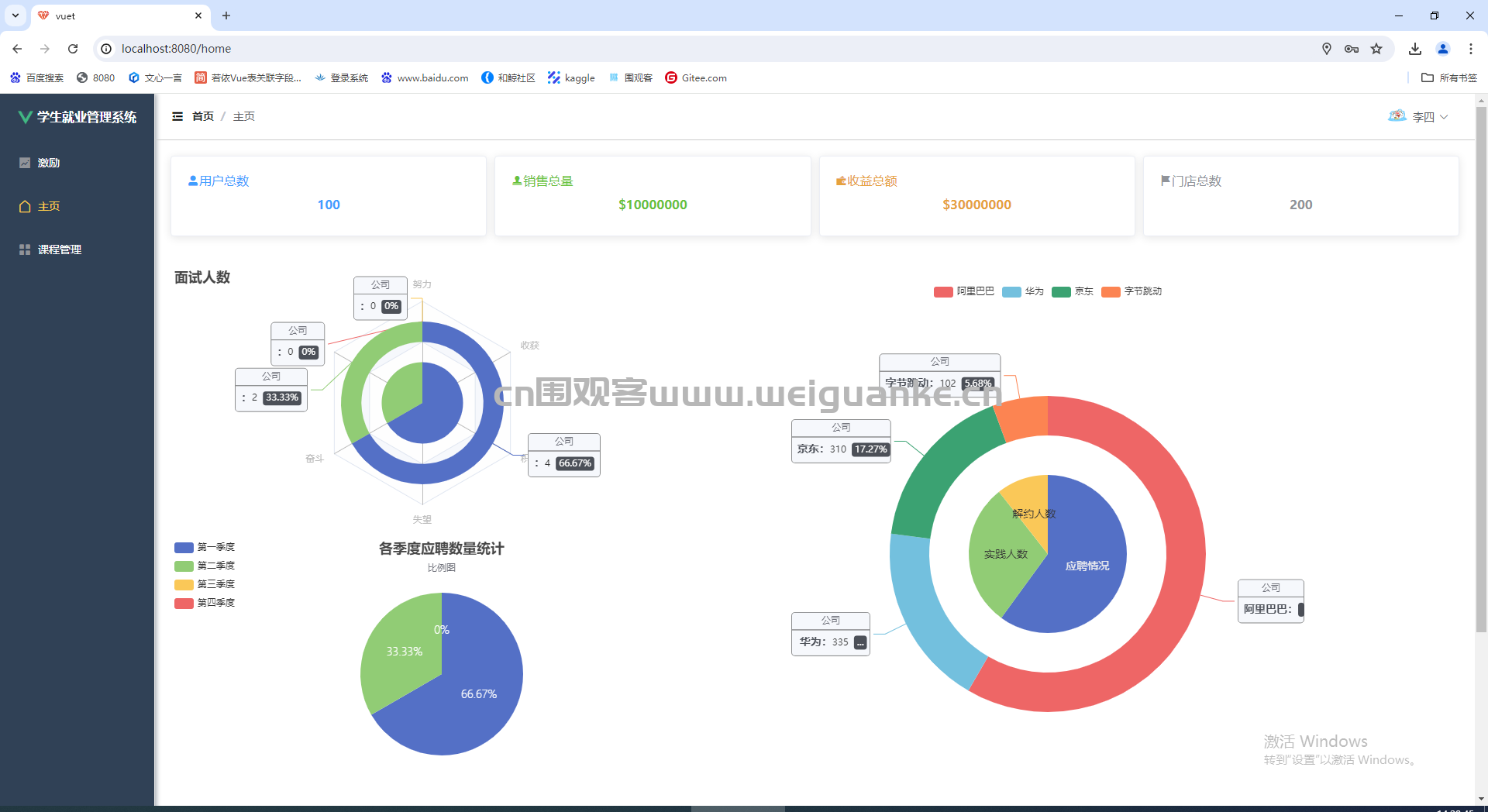The image size is (1488, 812).
Task: Open the kaggle bookmark
Action: 572,77
